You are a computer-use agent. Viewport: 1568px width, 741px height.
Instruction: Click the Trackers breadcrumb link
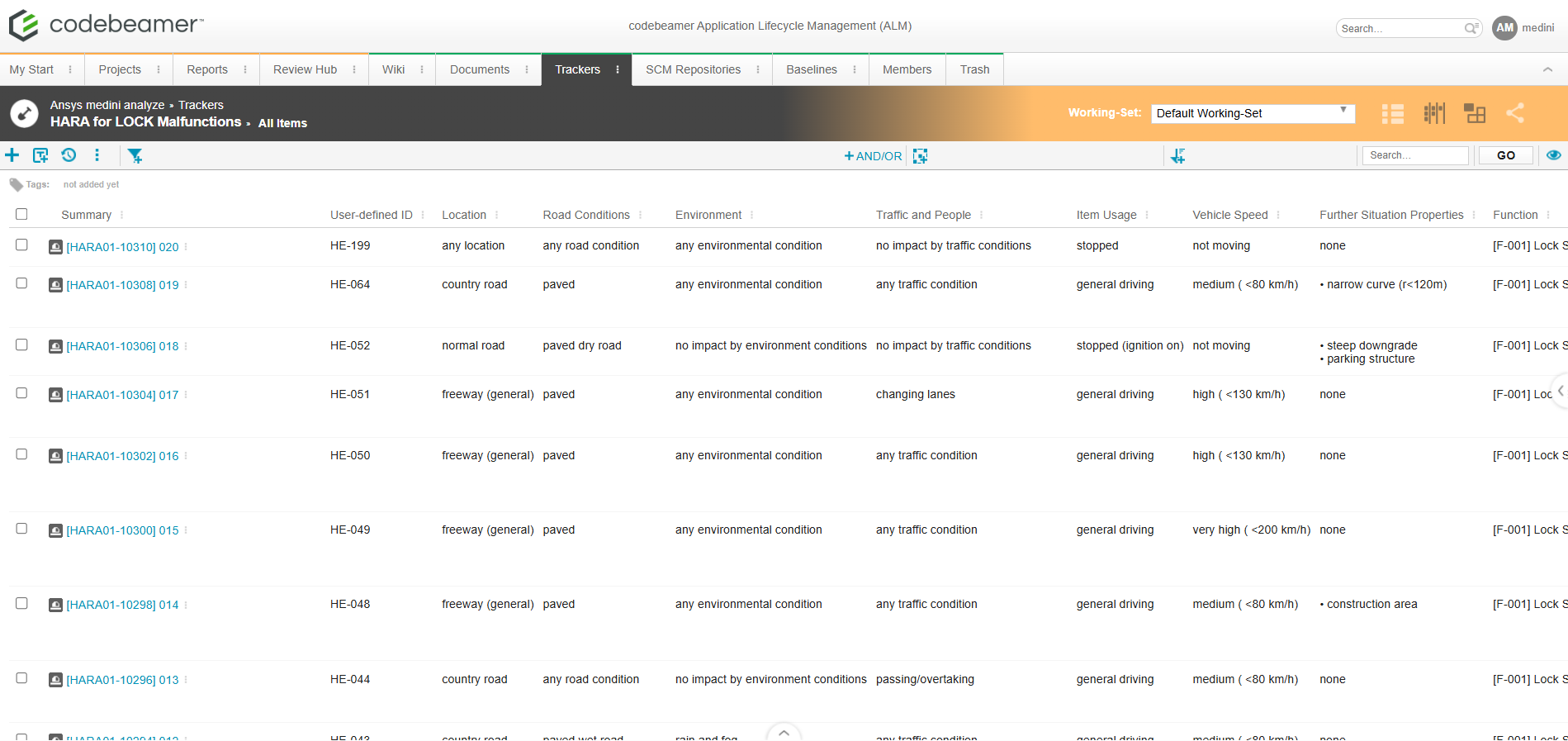click(x=201, y=105)
